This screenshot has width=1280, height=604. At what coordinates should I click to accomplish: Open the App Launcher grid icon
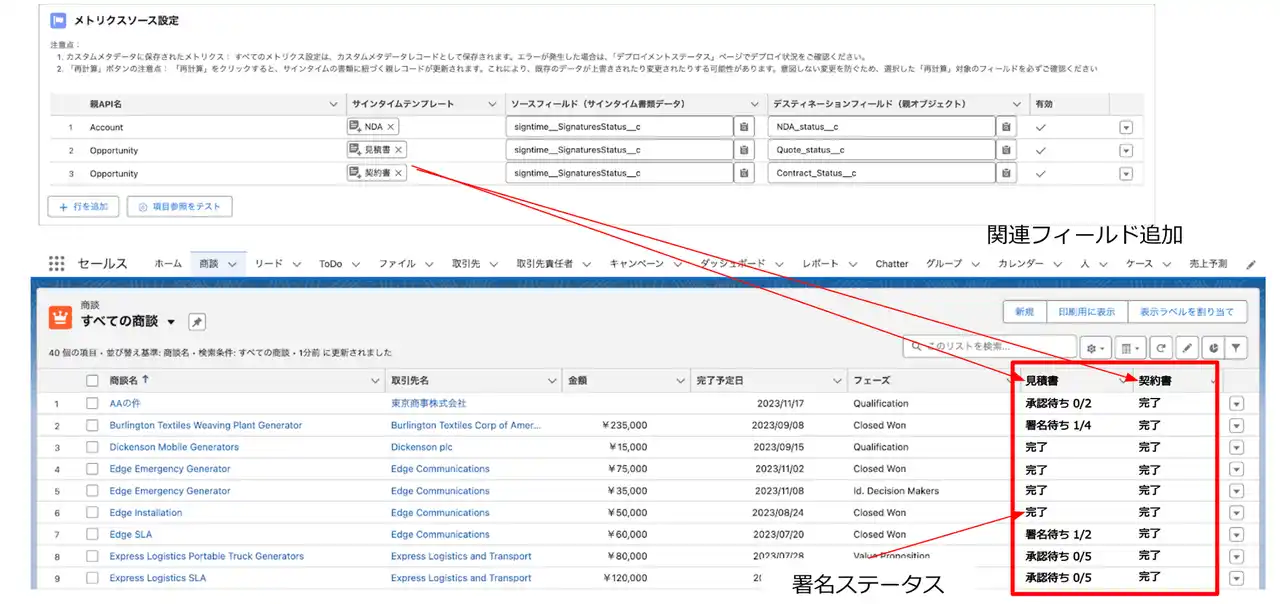[x=57, y=264]
